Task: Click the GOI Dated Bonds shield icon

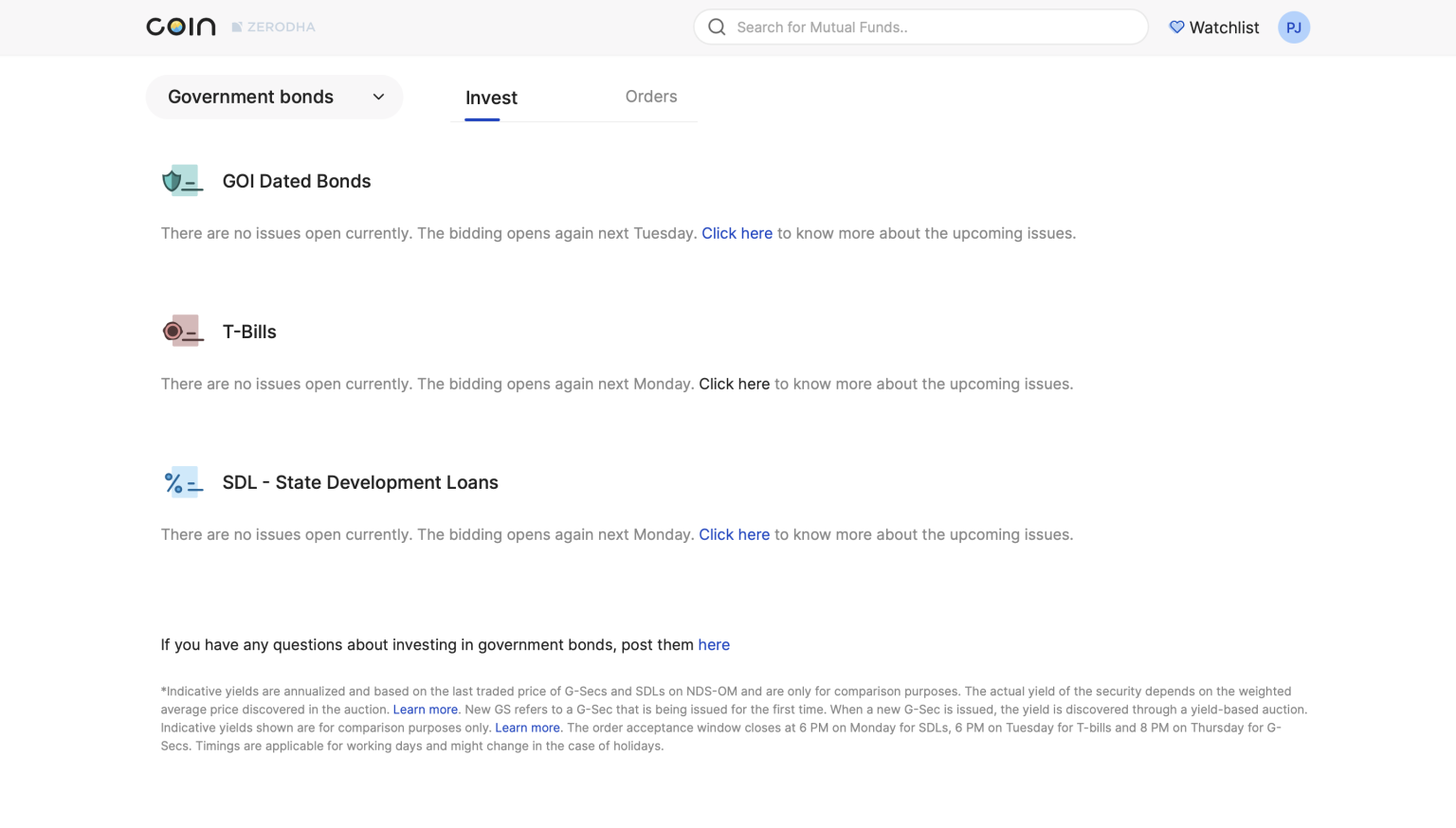Action: tap(181, 180)
